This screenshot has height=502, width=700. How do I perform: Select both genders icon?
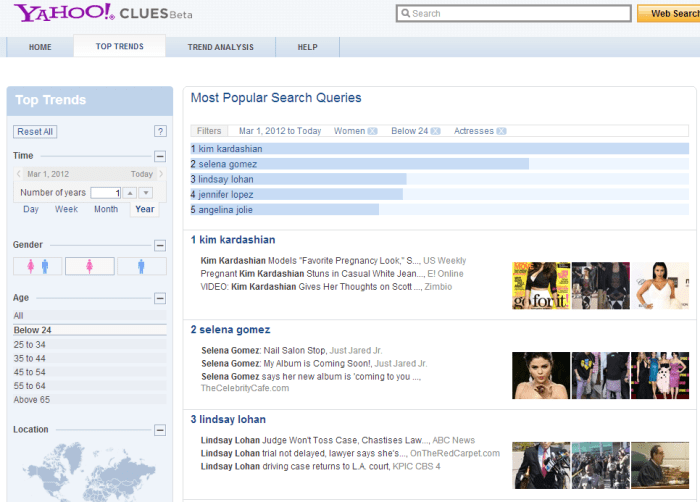(x=38, y=266)
